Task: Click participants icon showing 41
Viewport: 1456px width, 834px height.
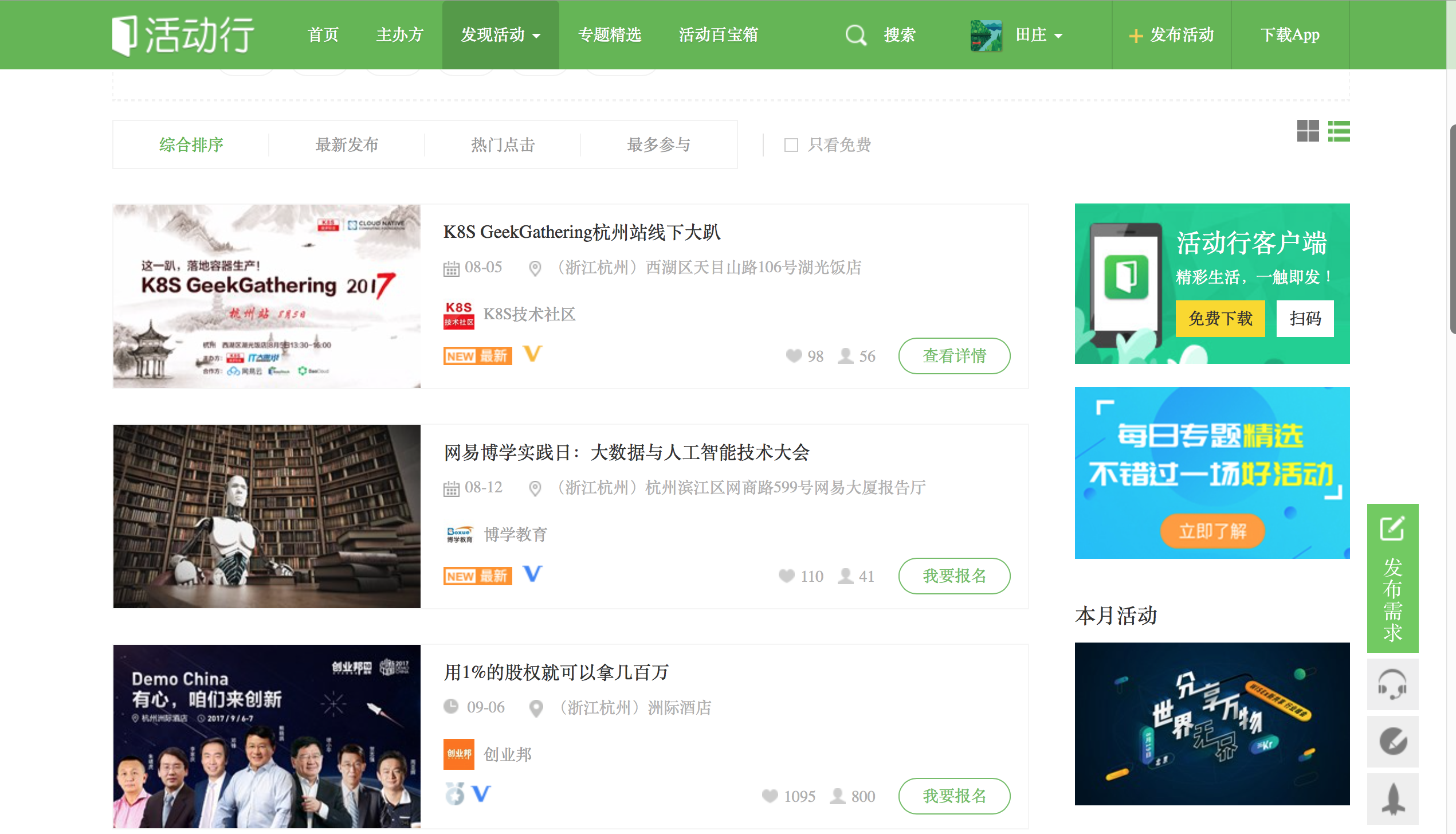Action: tap(845, 576)
